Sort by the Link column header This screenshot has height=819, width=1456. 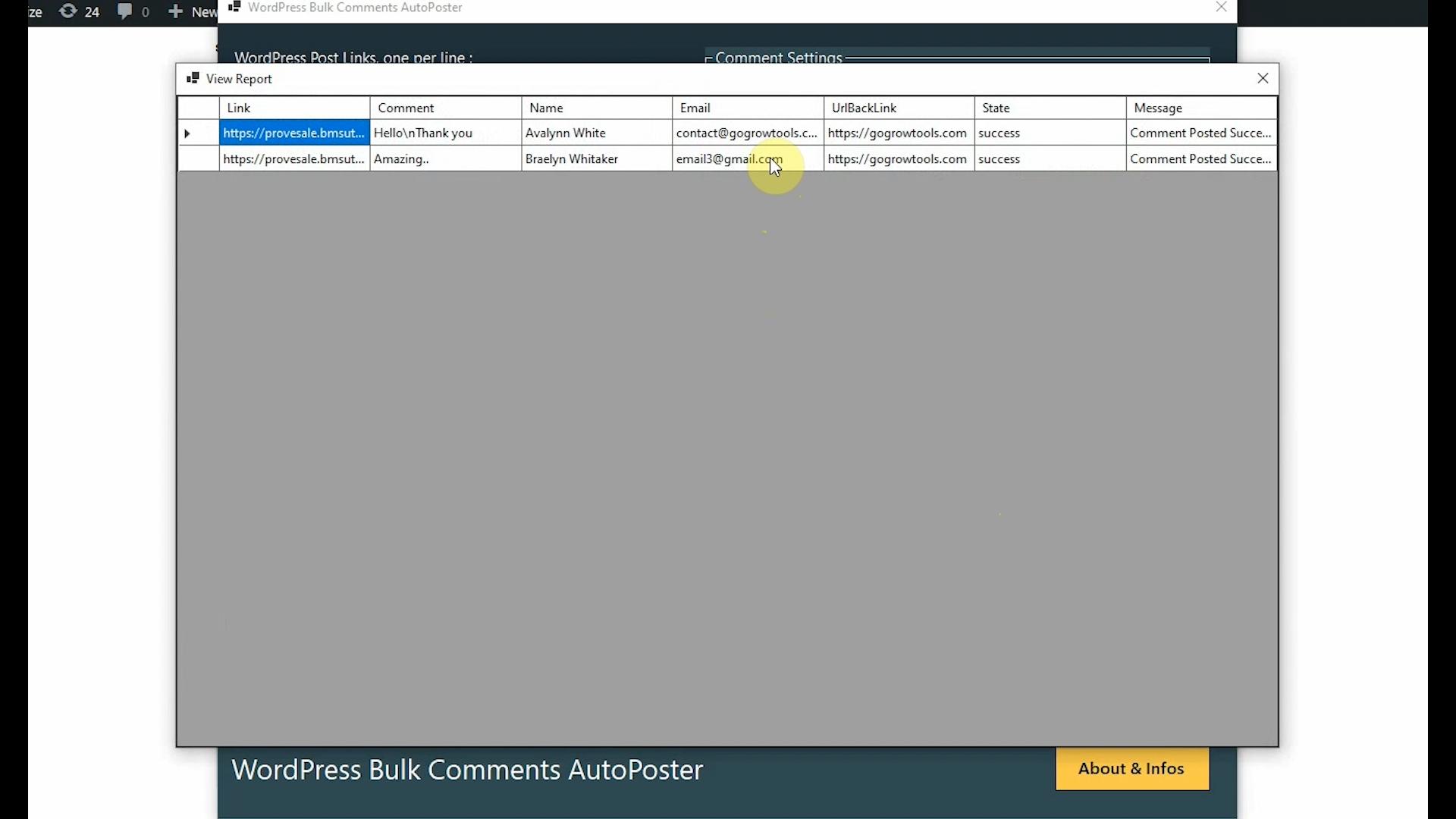click(238, 108)
